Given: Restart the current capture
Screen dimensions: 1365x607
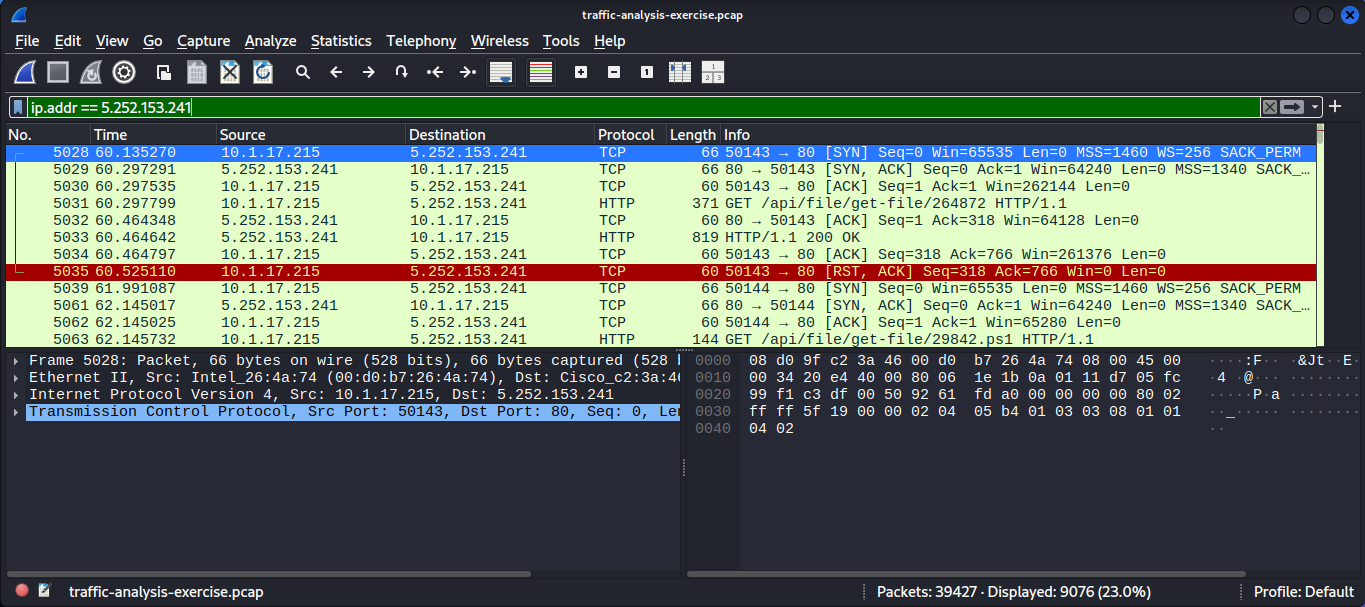Looking at the screenshot, I should tap(89, 71).
